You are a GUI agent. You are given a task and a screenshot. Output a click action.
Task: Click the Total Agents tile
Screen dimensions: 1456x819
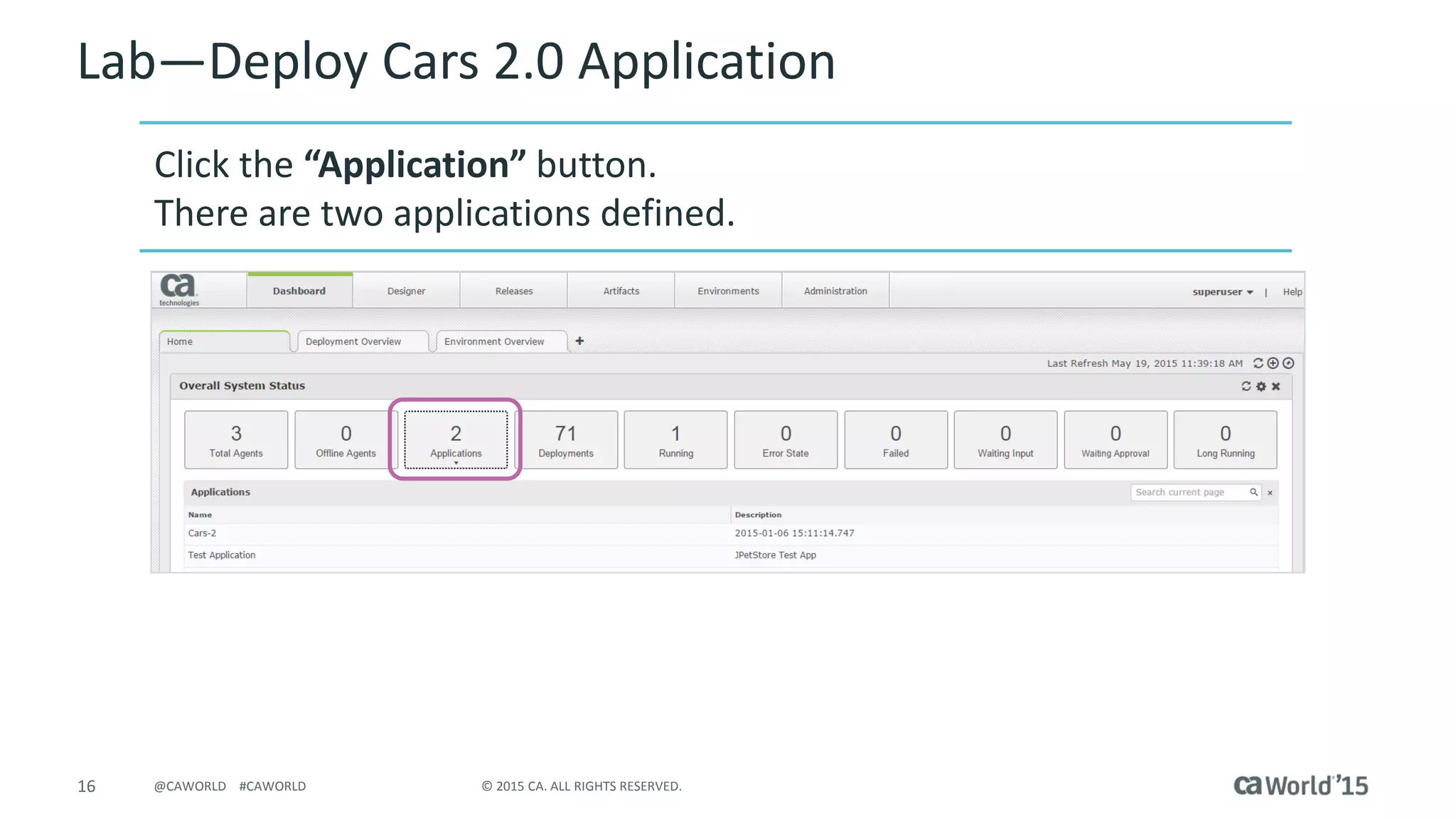pos(236,440)
